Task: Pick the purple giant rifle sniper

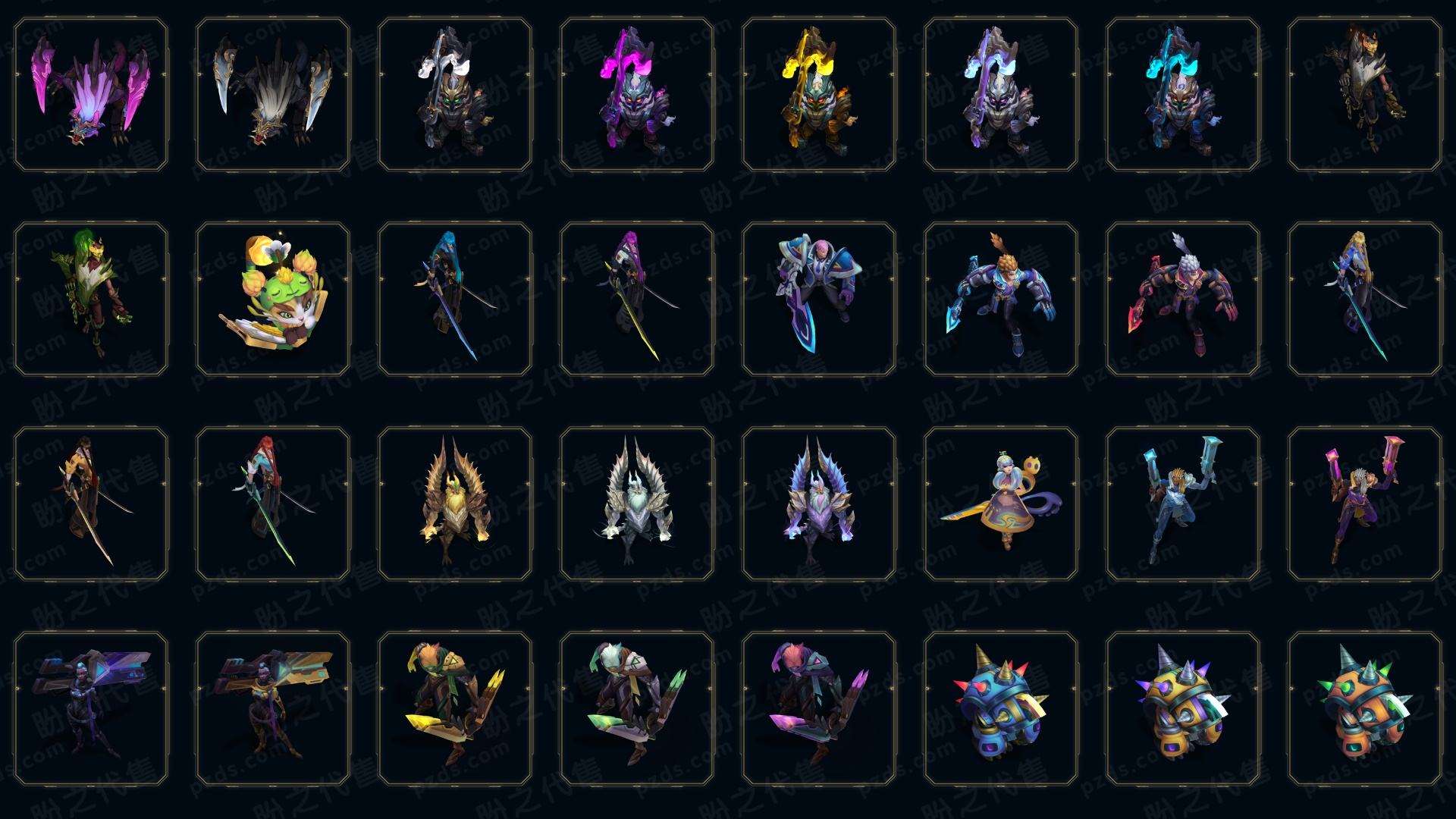Action: (91, 708)
